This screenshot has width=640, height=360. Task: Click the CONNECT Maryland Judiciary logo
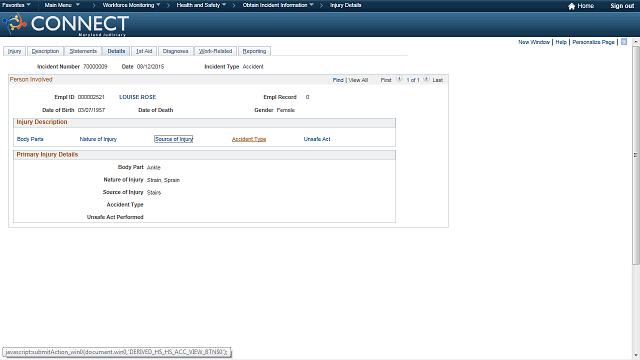click(x=66, y=24)
